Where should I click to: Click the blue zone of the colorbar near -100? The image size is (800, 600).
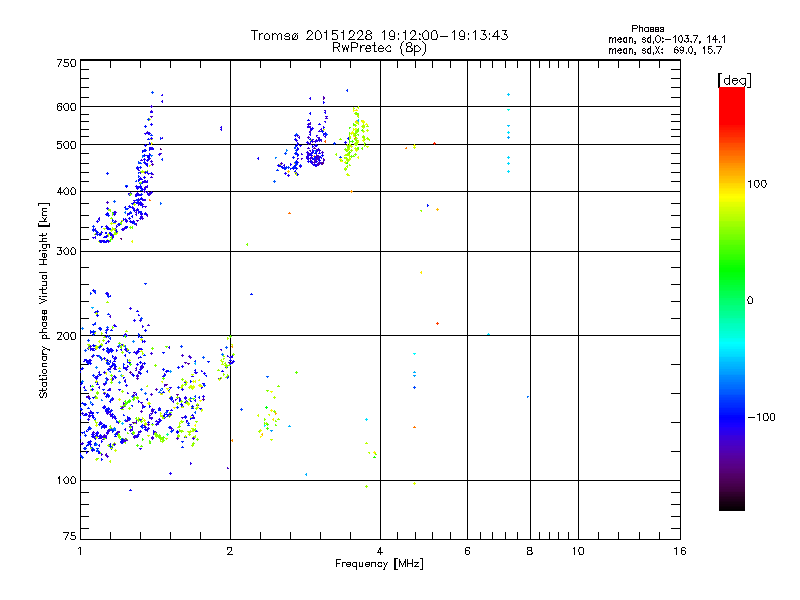click(x=732, y=416)
